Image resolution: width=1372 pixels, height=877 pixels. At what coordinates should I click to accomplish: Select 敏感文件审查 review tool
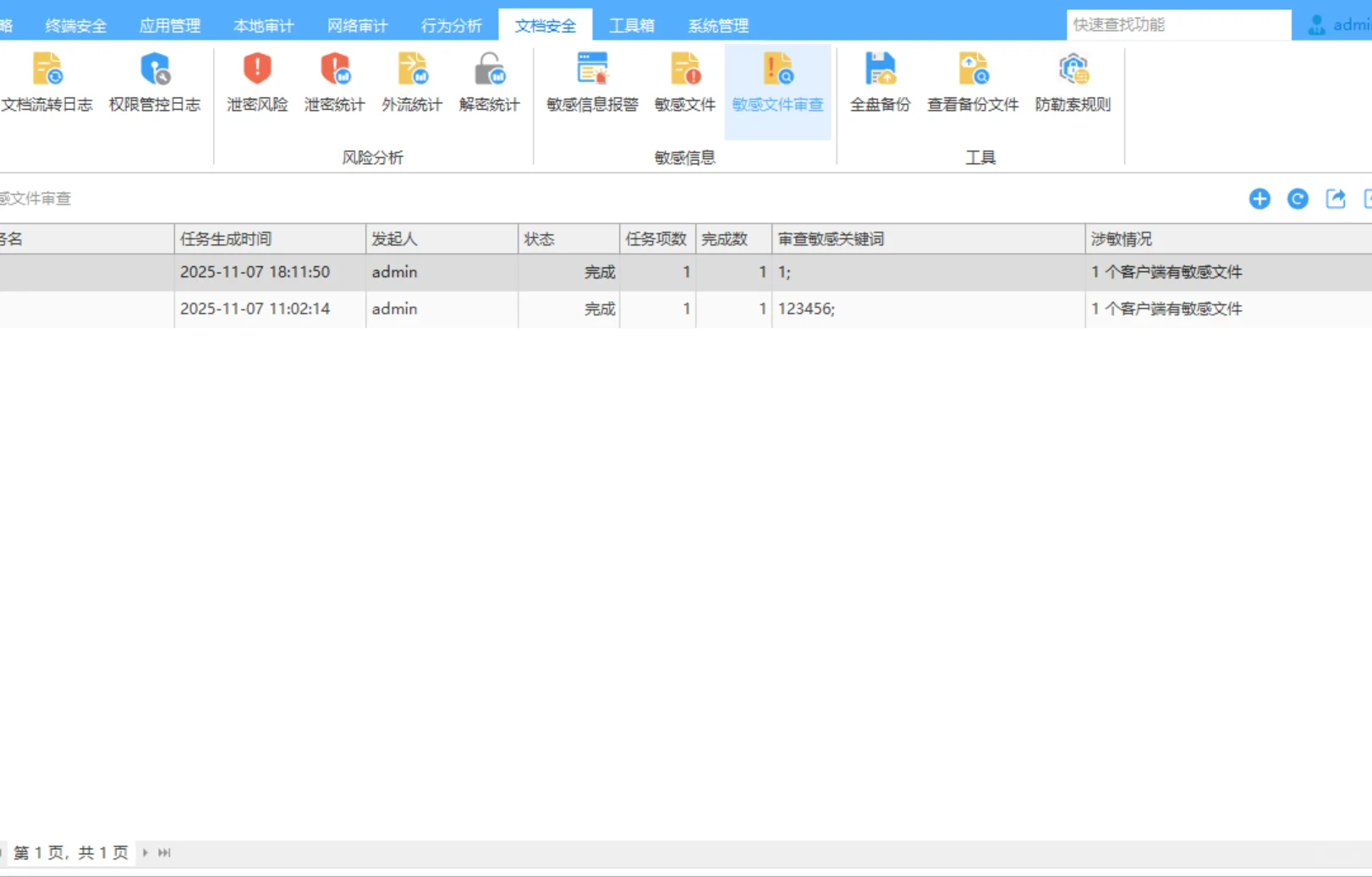pyautogui.click(x=777, y=80)
